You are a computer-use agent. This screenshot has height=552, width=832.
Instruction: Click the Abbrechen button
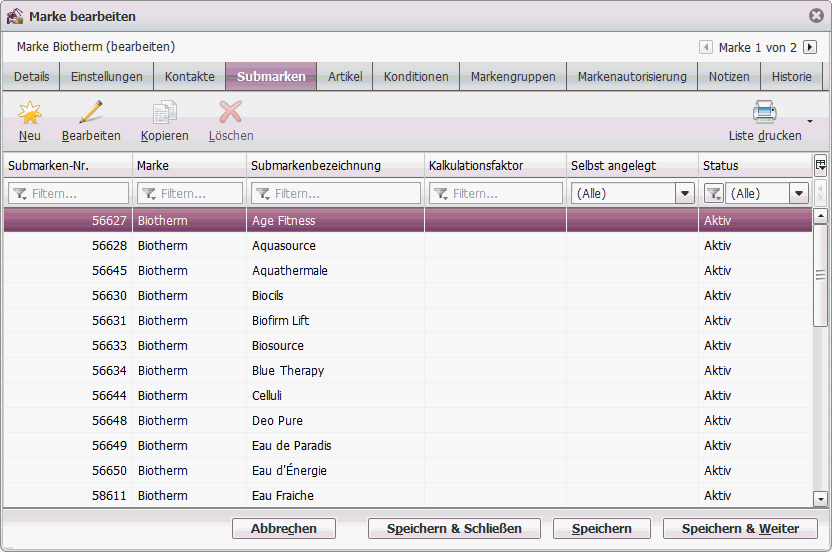coord(284,529)
